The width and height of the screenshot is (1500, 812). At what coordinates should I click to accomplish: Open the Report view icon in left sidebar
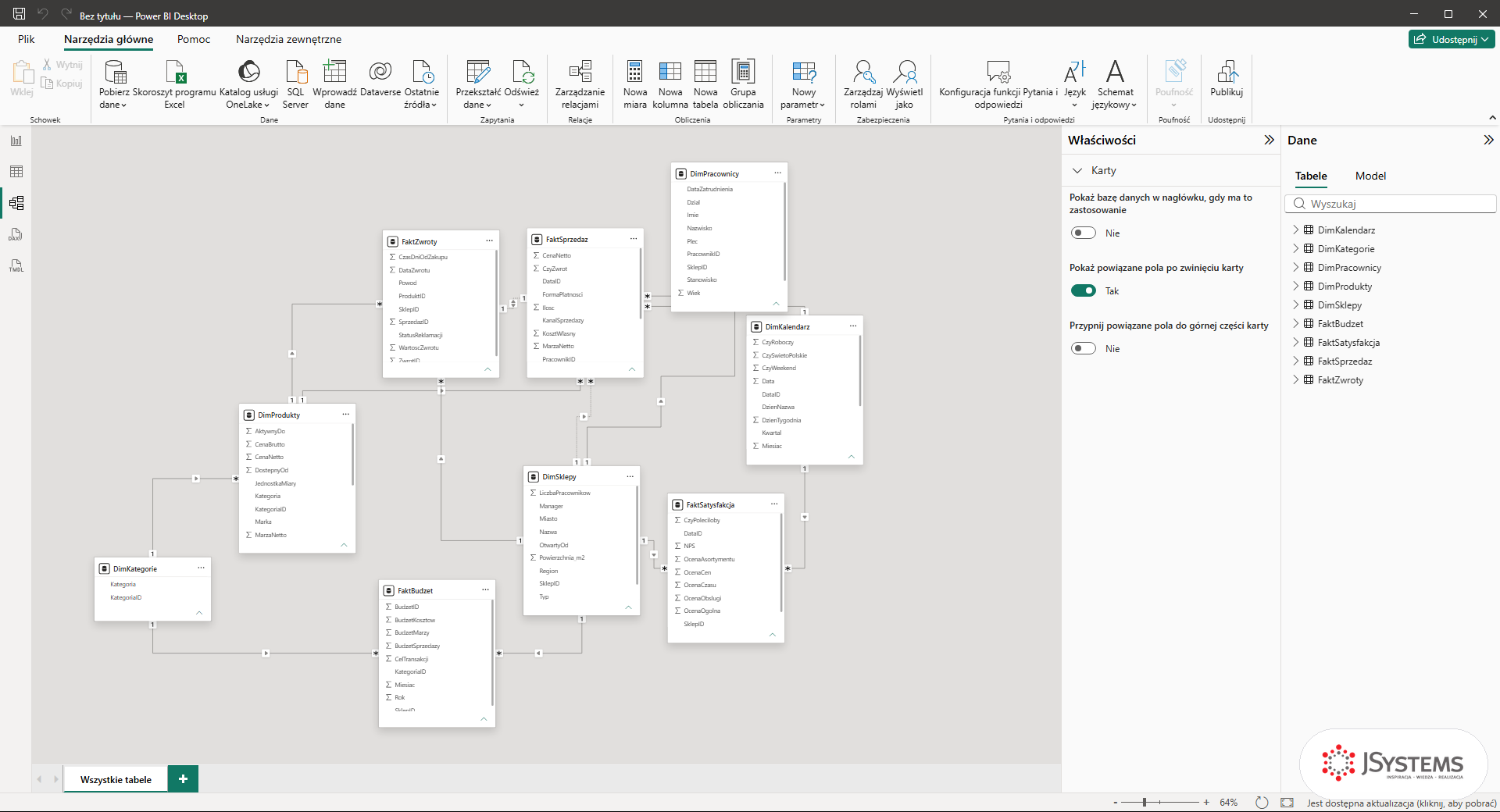[16, 141]
